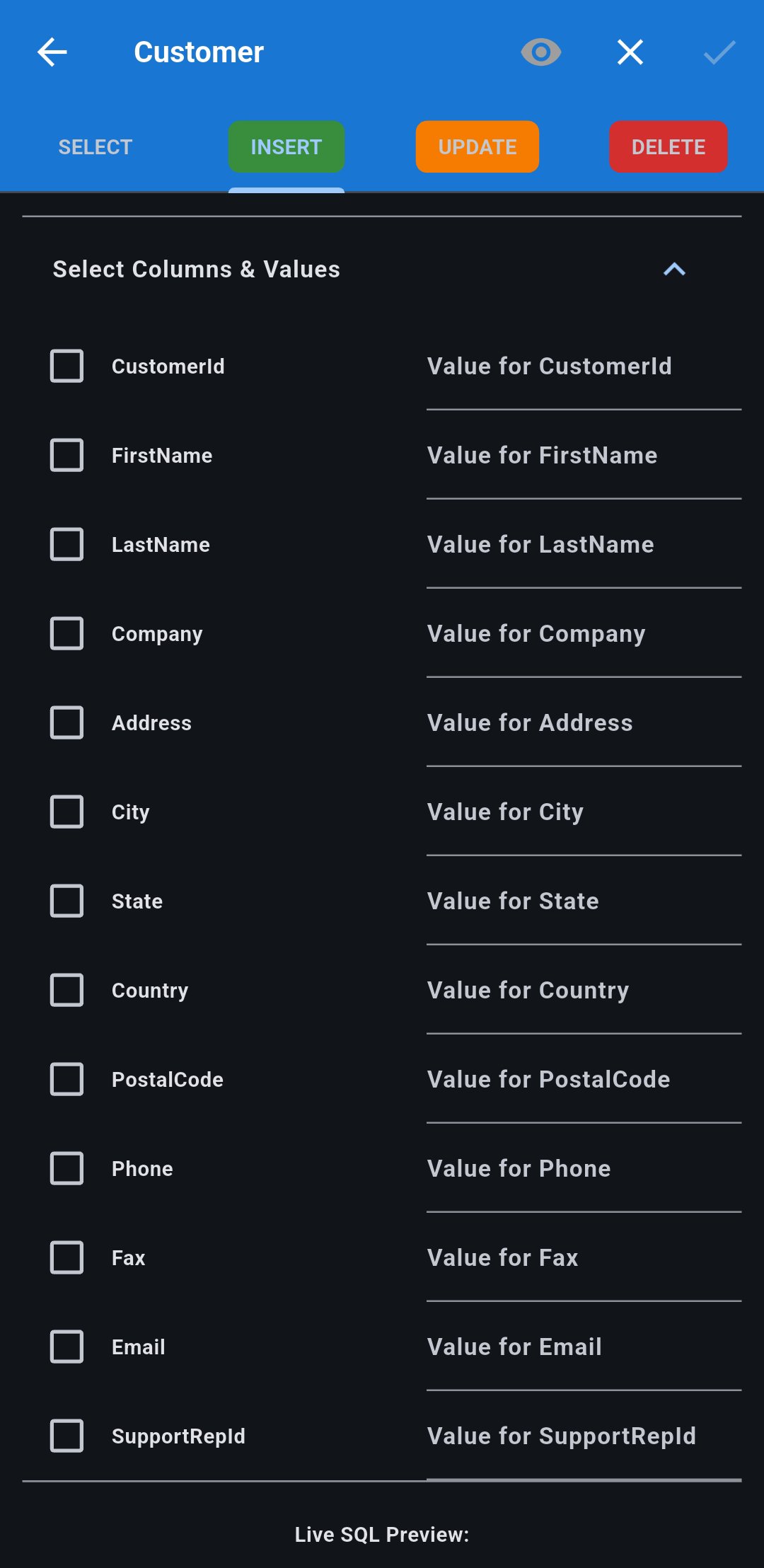Screen dimensions: 764x1568
Task: Enable the FirstName column checkbox
Action: [67, 456]
